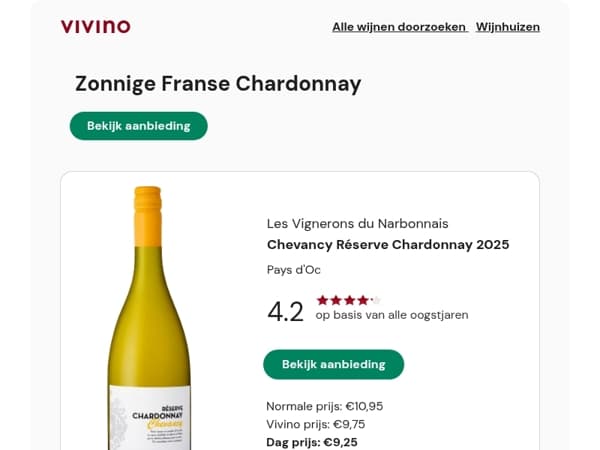This screenshot has height=450, width=600.
Task: Click Bekijk aanbieding button below the rating
Action: click(334, 364)
